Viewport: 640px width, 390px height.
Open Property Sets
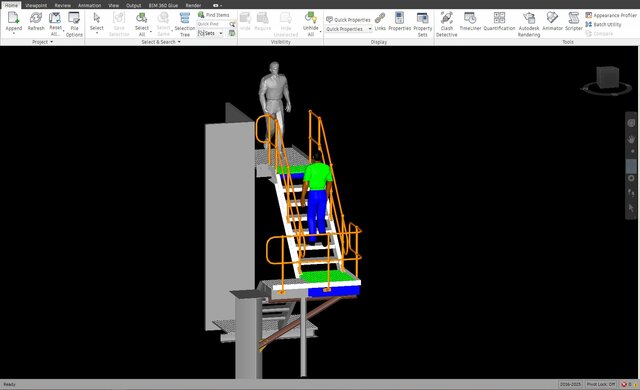tap(422, 24)
